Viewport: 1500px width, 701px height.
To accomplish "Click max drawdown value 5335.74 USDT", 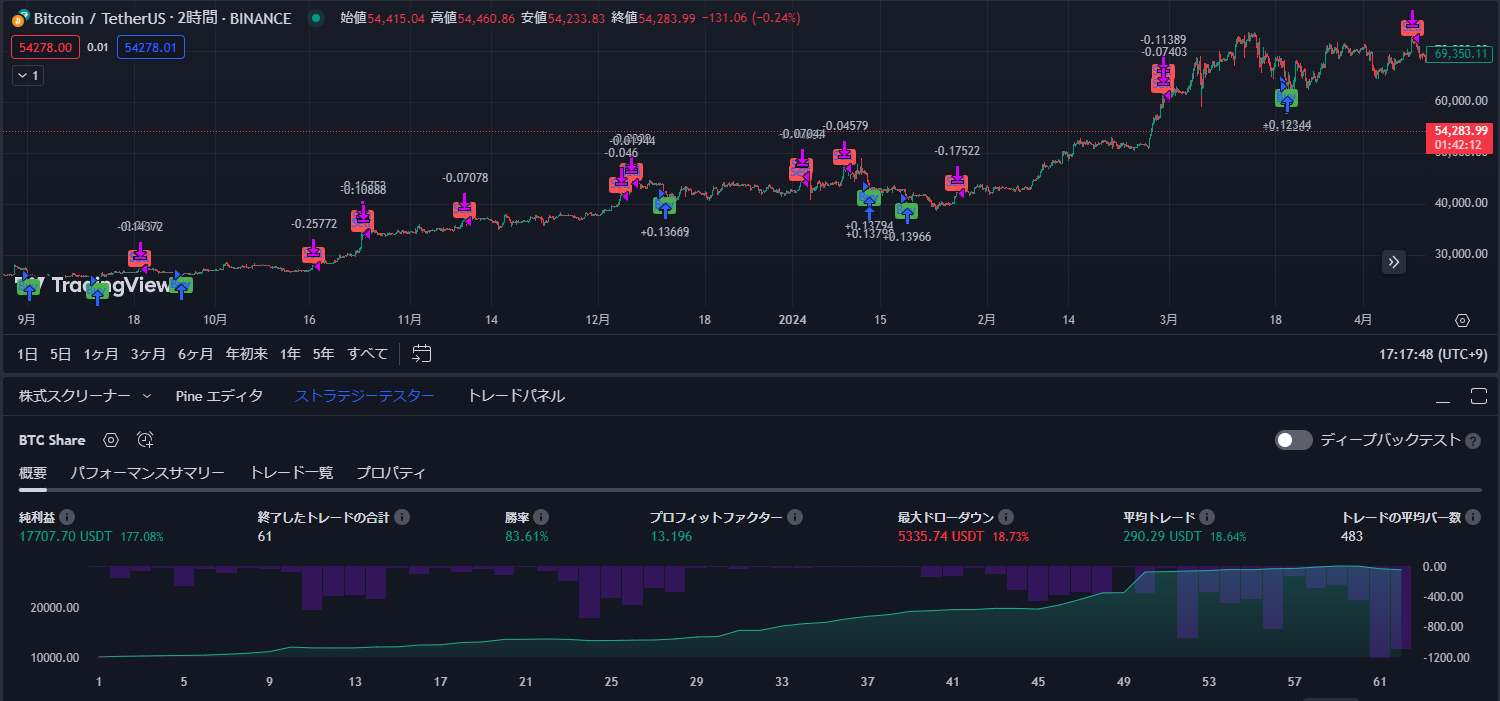I will click(941, 537).
